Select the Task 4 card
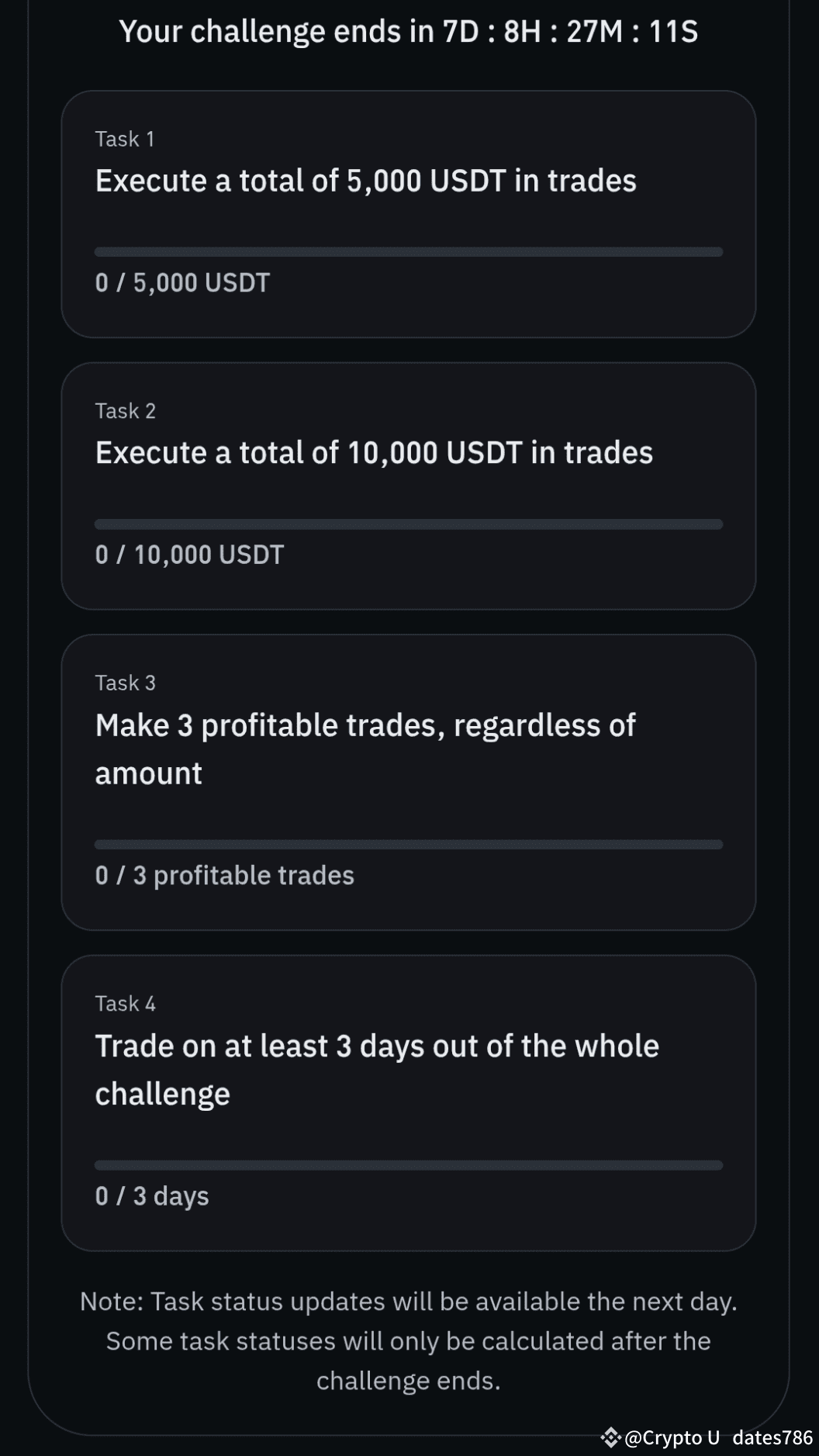 [x=409, y=1103]
